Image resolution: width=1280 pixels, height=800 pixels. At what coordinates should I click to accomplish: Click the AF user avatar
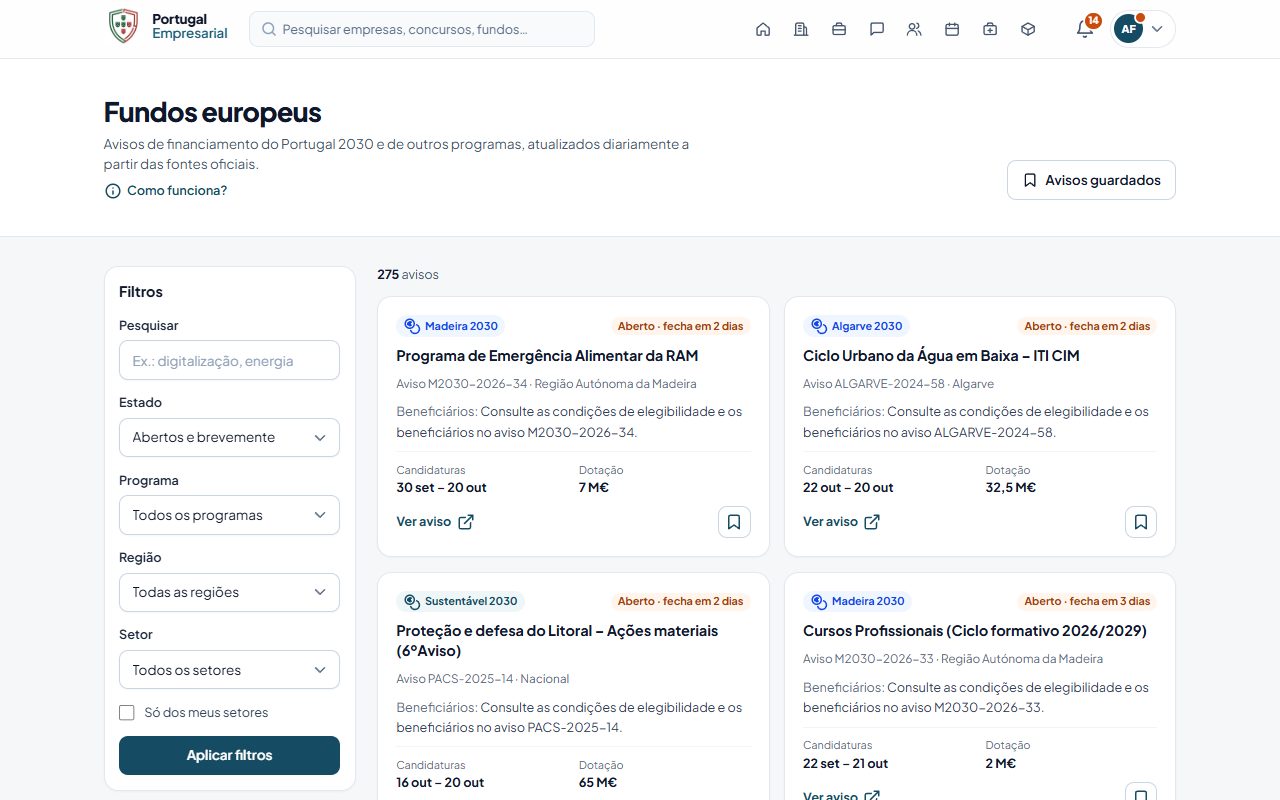click(1129, 29)
